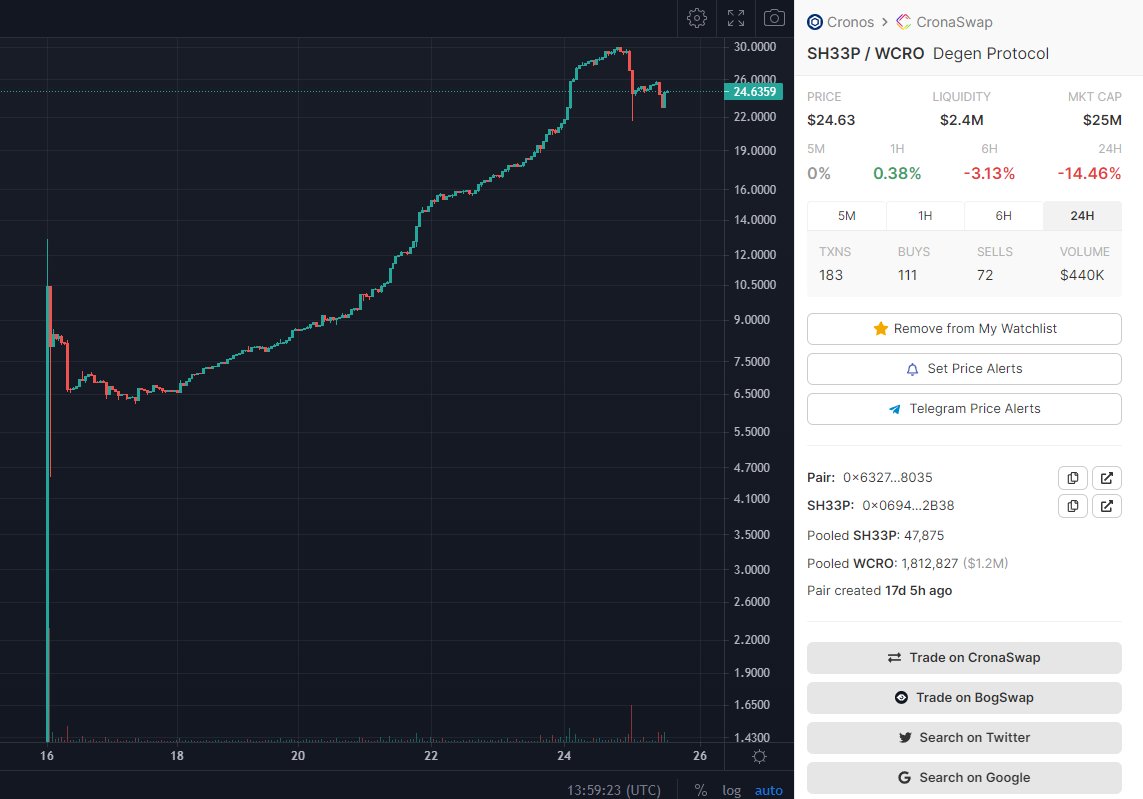The width and height of the screenshot is (1143, 799).
Task: Open Pair address in explorer
Action: tap(1107, 478)
